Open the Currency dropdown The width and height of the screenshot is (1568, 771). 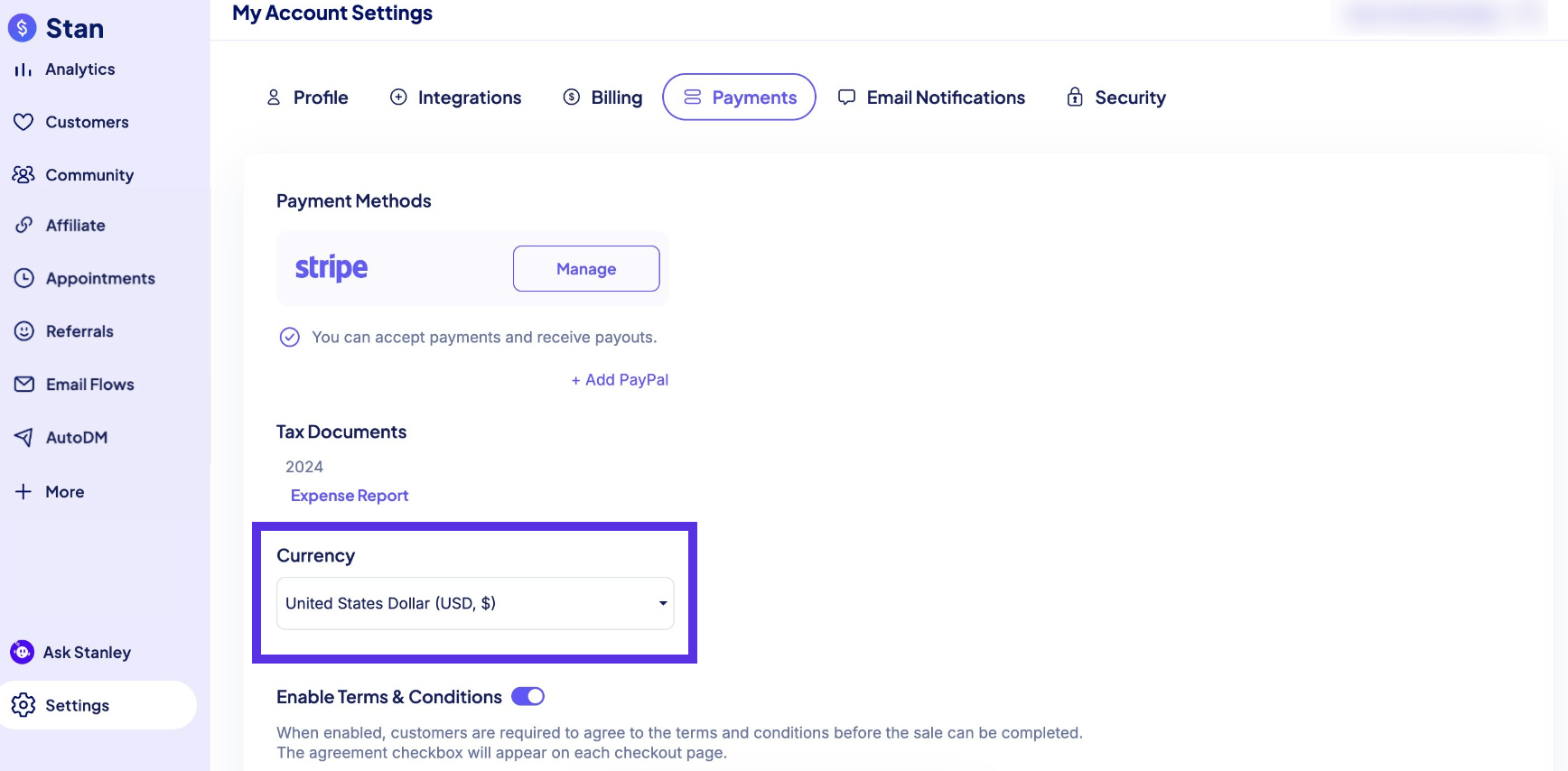(475, 603)
